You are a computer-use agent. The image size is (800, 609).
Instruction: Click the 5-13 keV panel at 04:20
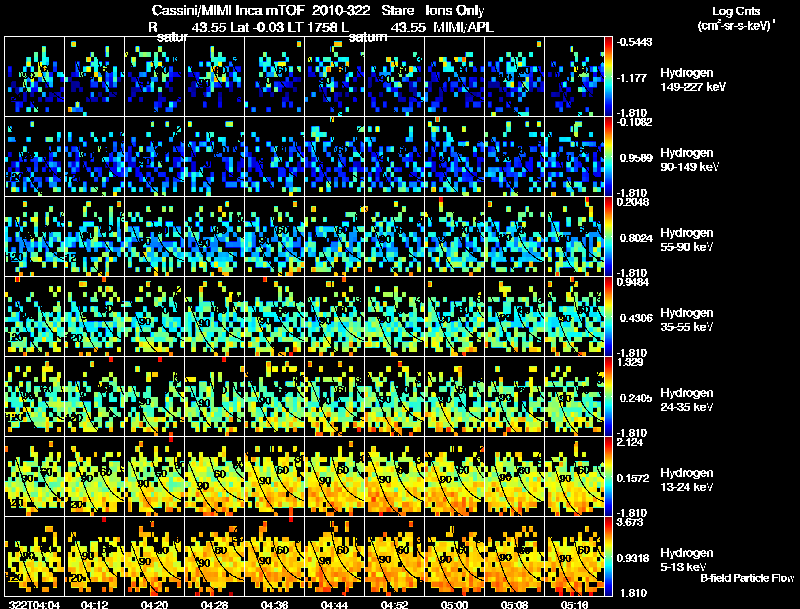click(x=154, y=556)
